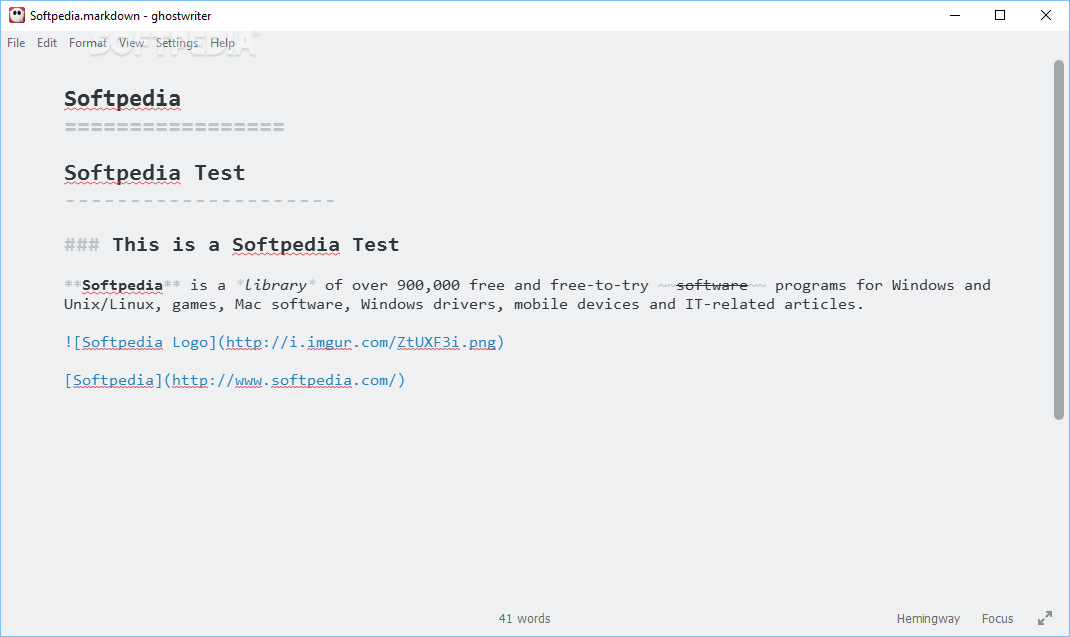Toggle Hemingway mode in status bar
This screenshot has width=1070, height=637.
pos(928,619)
